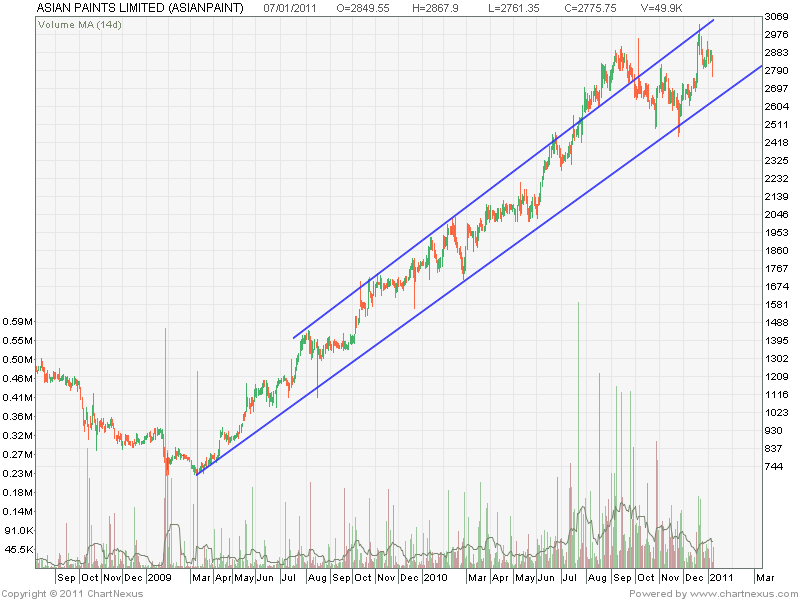This screenshot has height=600, width=800.
Task: Select the lower blue channel trend line
Action: [x=479, y=270]
